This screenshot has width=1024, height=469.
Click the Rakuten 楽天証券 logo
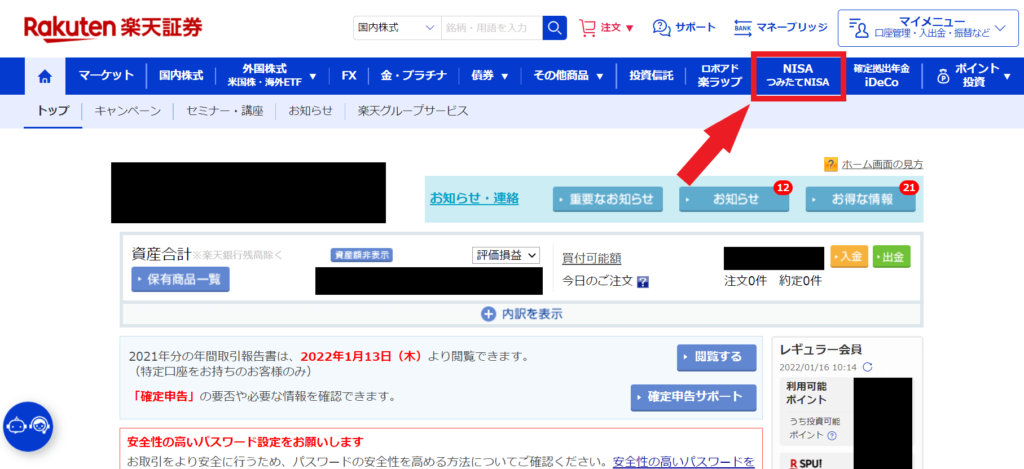tap(114, 27)
